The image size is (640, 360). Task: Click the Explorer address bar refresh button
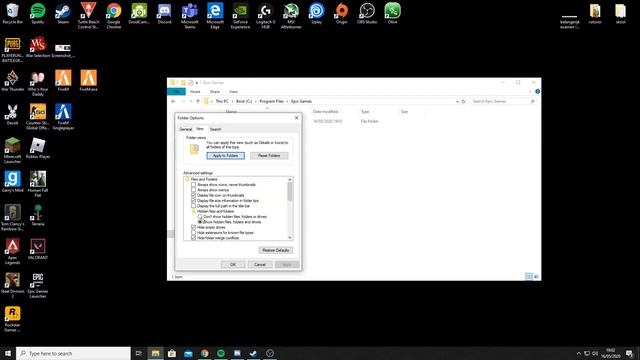(463, 101)
